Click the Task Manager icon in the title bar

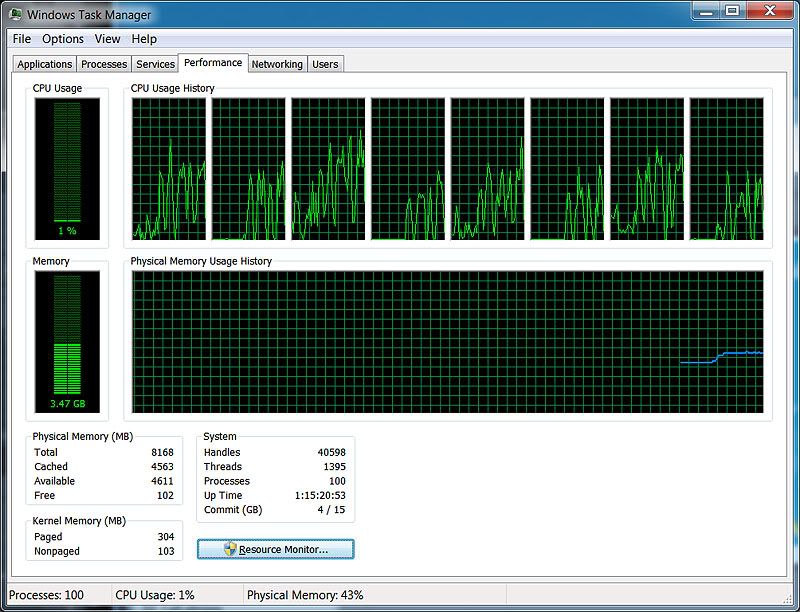click(14, 14)
